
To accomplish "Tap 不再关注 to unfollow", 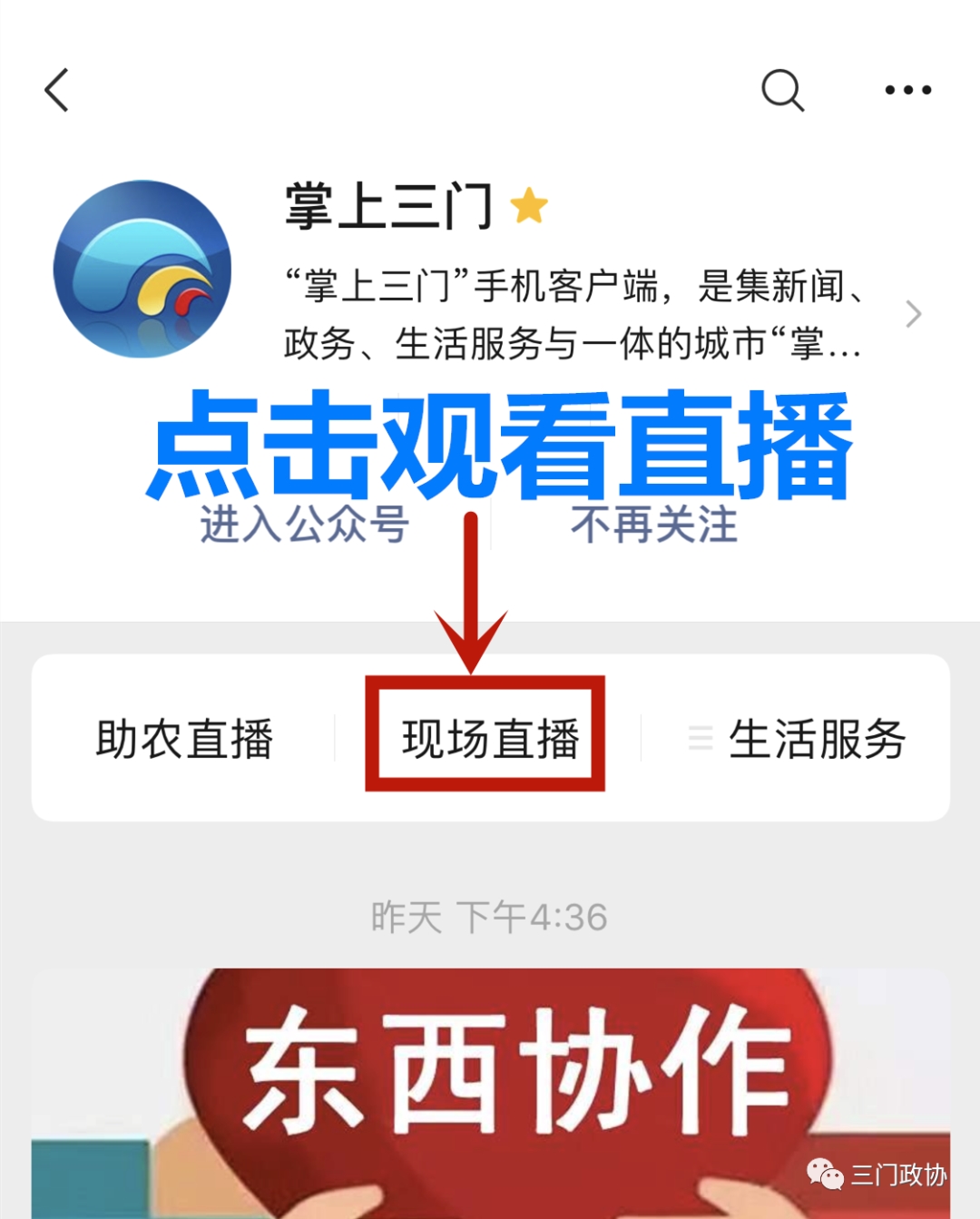I will (x=654, y=525).
